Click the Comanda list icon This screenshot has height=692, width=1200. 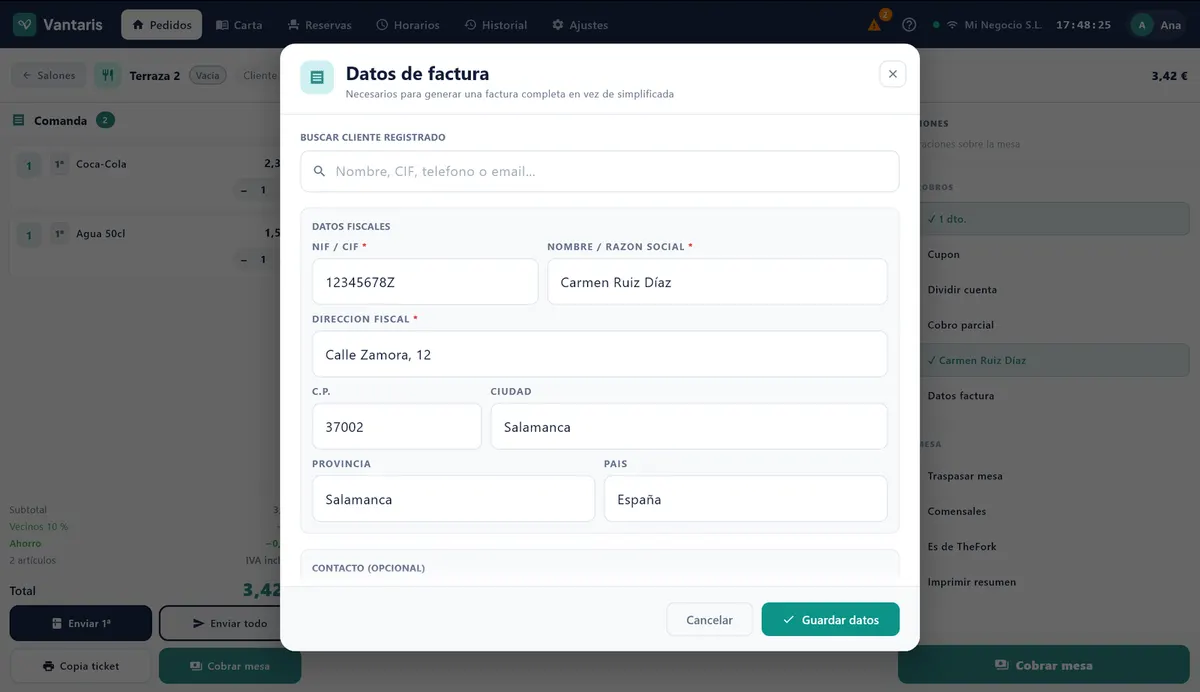click(x=18, y=120)
